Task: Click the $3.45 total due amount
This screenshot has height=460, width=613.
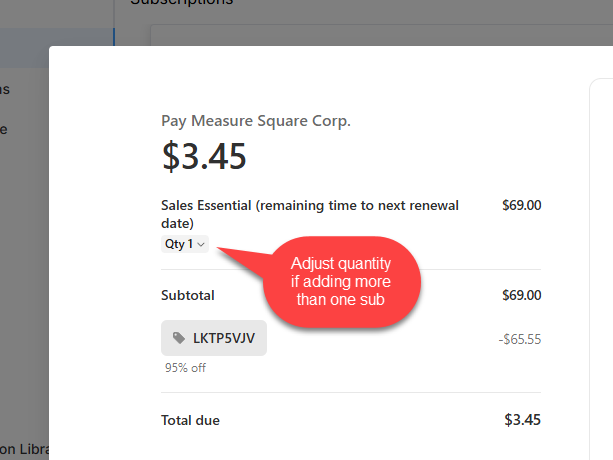Action: coord(522,420)
